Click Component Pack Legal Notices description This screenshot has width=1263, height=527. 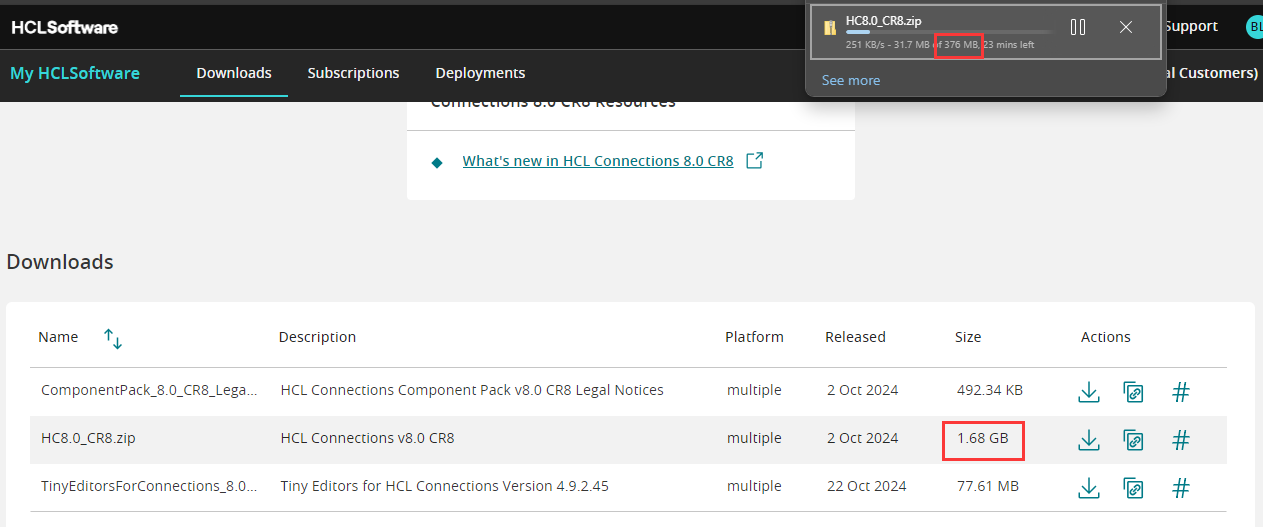[472, 390]
